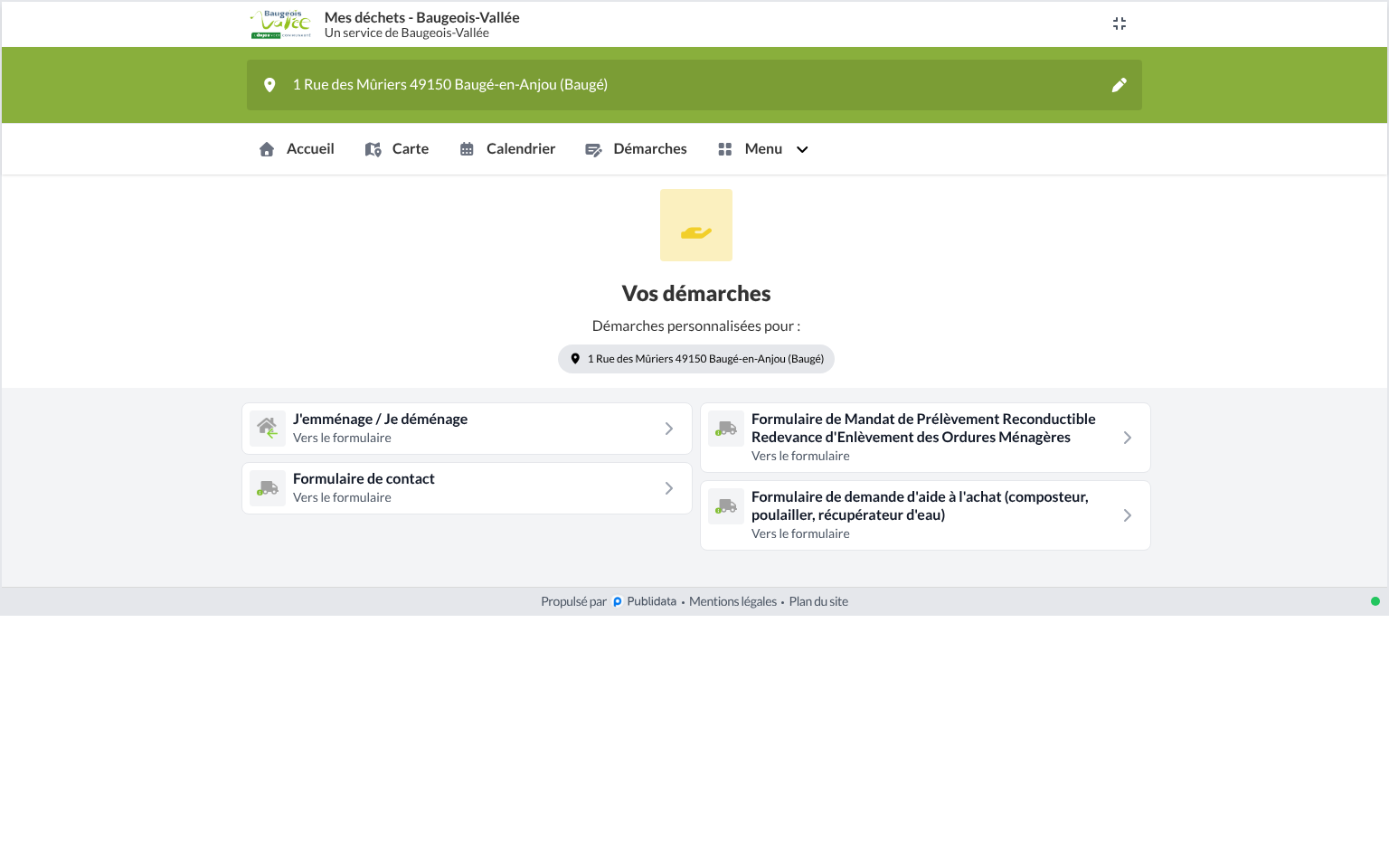
Task: Click the map icon beside Carte
Action: (x=373, y=149)
